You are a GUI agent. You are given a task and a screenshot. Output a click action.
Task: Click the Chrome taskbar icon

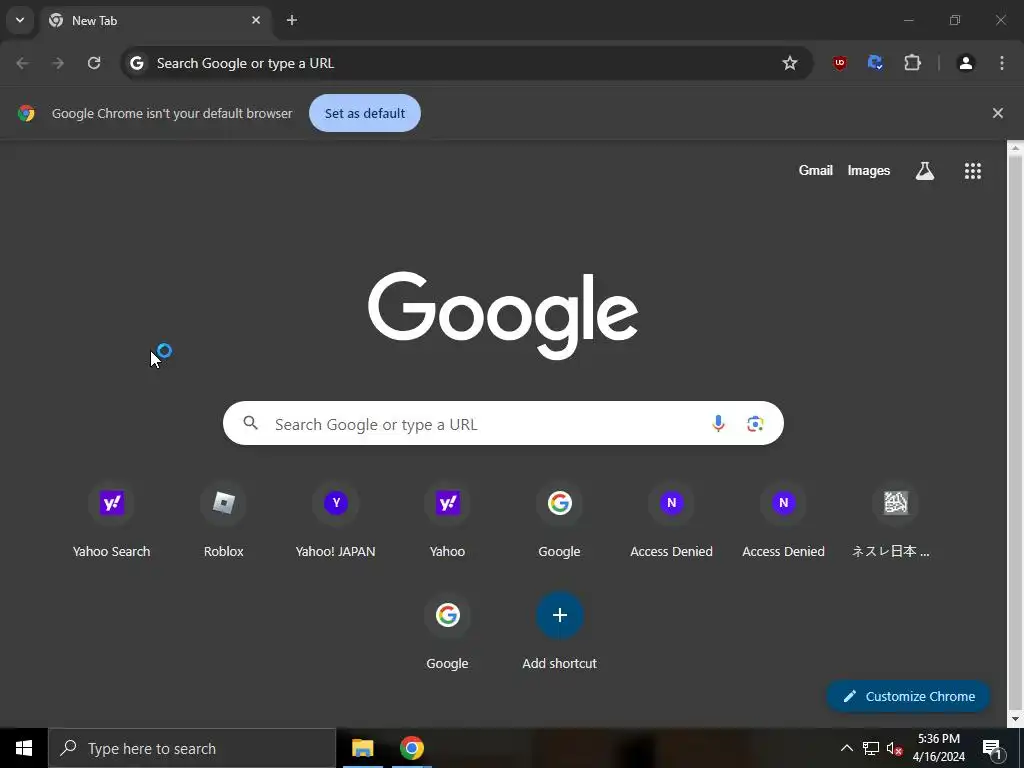point(412,748)
